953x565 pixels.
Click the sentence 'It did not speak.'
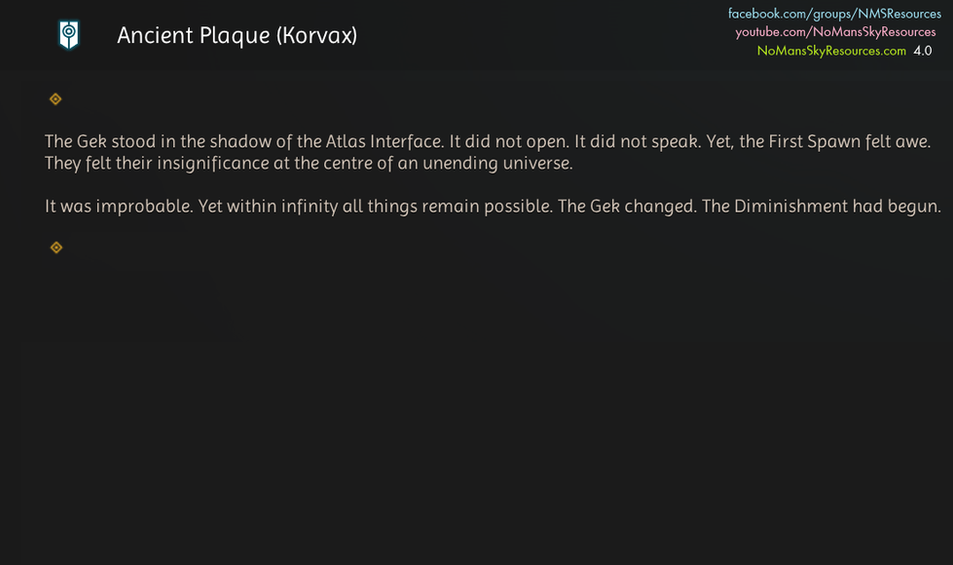(x=638, y=142)
